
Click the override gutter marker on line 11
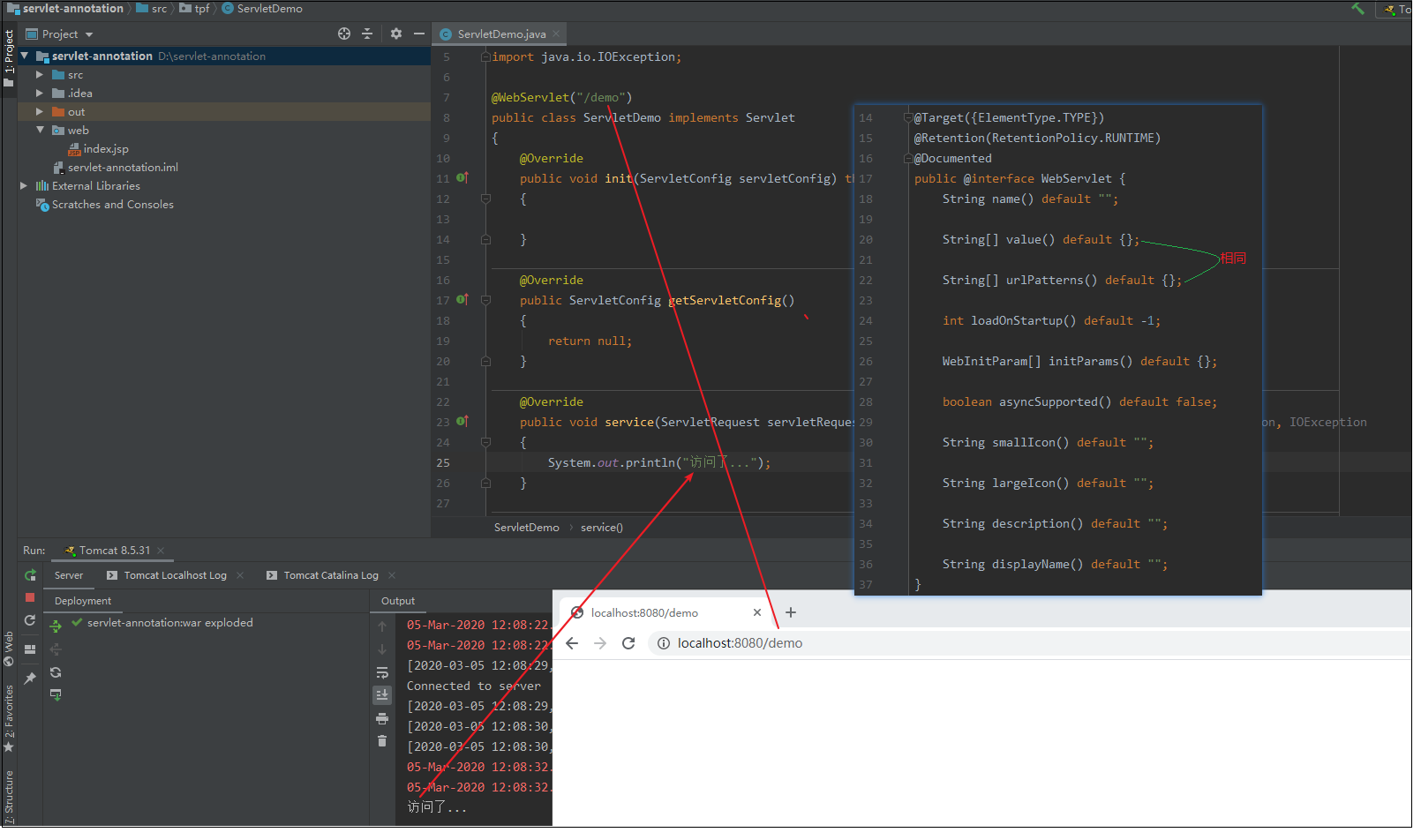pyautogui.click(x=462, y=178)
